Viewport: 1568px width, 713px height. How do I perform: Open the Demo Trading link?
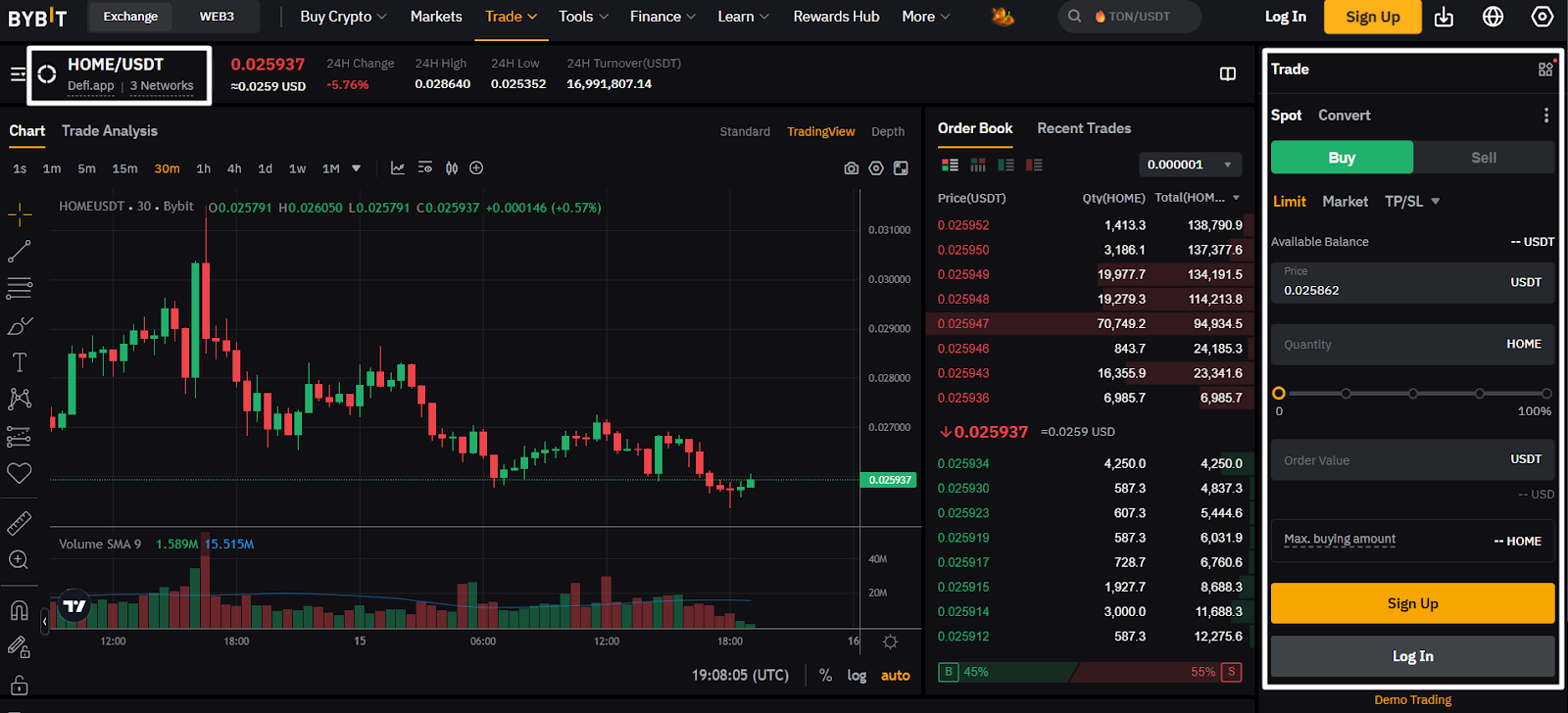1412,700
